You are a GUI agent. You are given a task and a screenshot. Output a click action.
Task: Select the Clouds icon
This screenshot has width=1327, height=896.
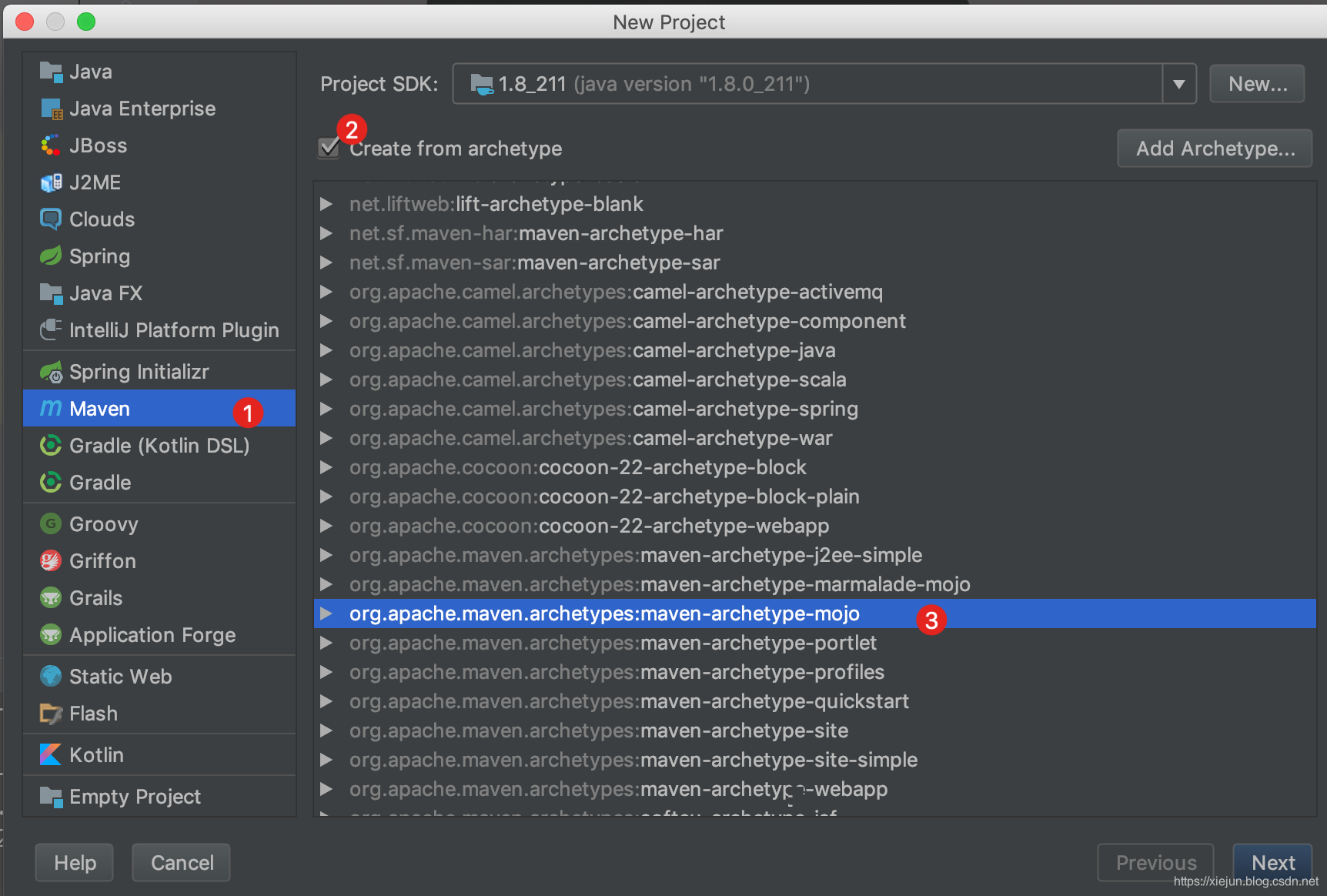coord(51,219)
